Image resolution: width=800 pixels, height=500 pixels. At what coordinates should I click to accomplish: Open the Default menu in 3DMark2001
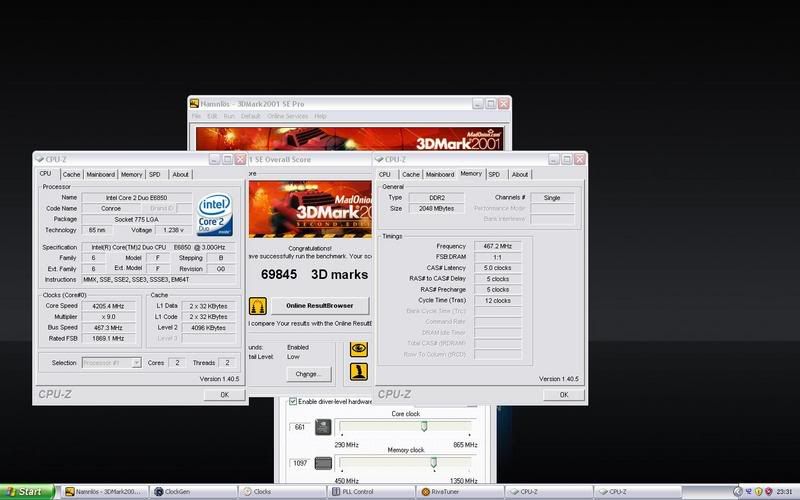point(251,116)
